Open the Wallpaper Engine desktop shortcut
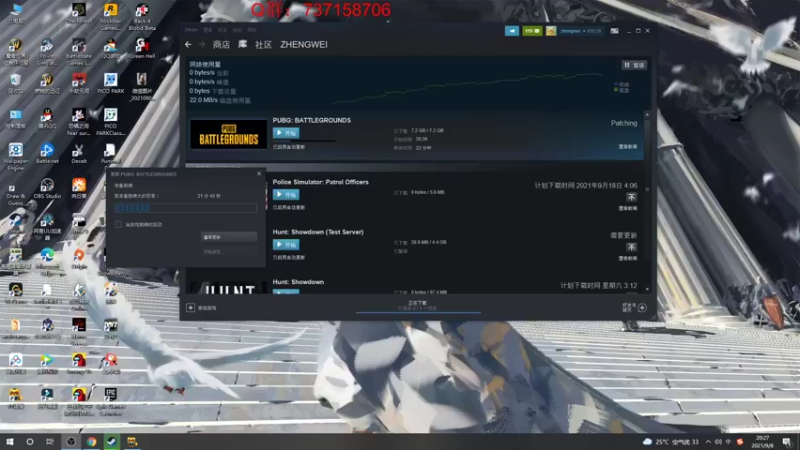This screenshot has height=450, width=800. tap(15, 157)
